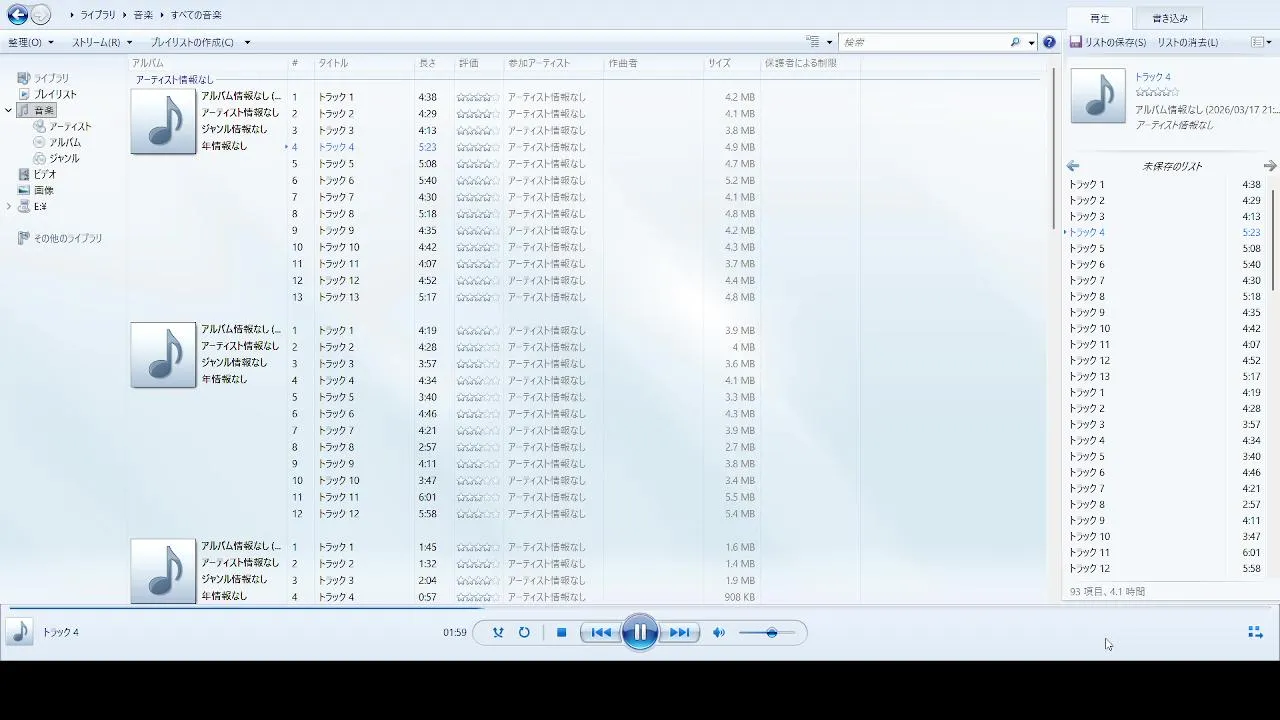
Task: Click the 音楽 breadcrumb
Action: click(144, 15)
